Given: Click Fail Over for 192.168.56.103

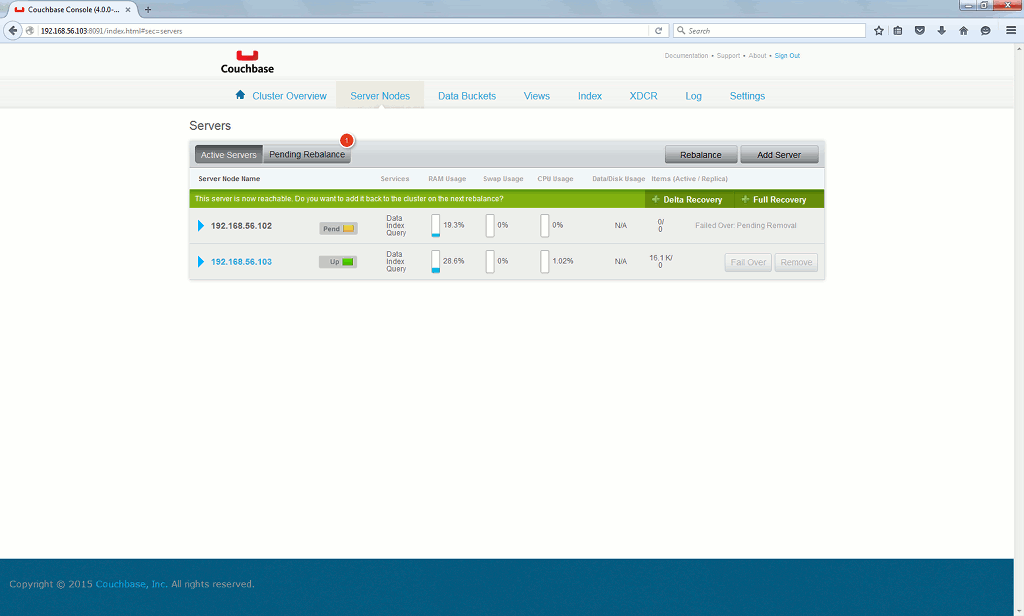Looking at the screenshot, I should (x=748, y=262).
